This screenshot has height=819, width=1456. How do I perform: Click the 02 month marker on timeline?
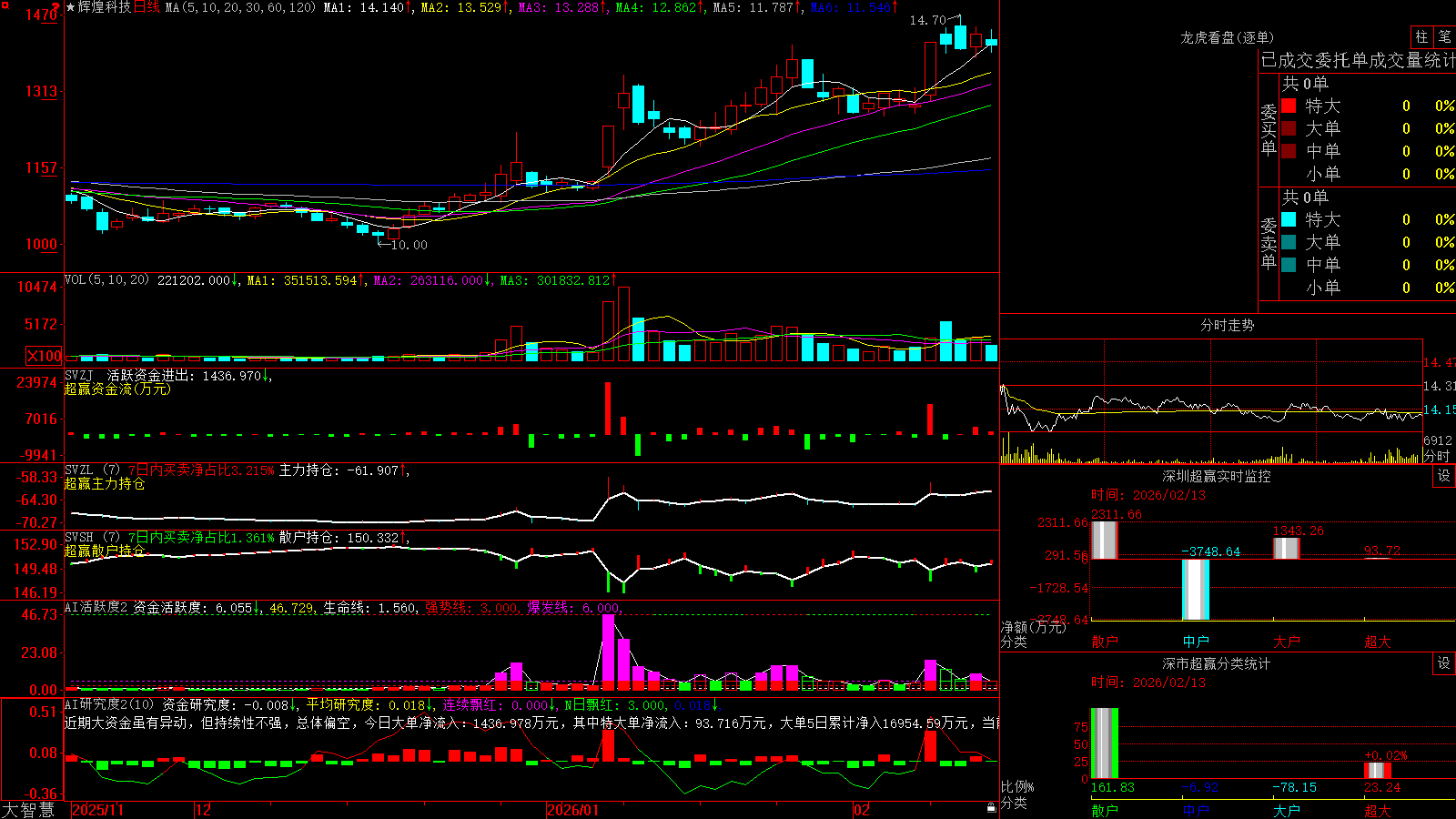(x=861, y=810)
